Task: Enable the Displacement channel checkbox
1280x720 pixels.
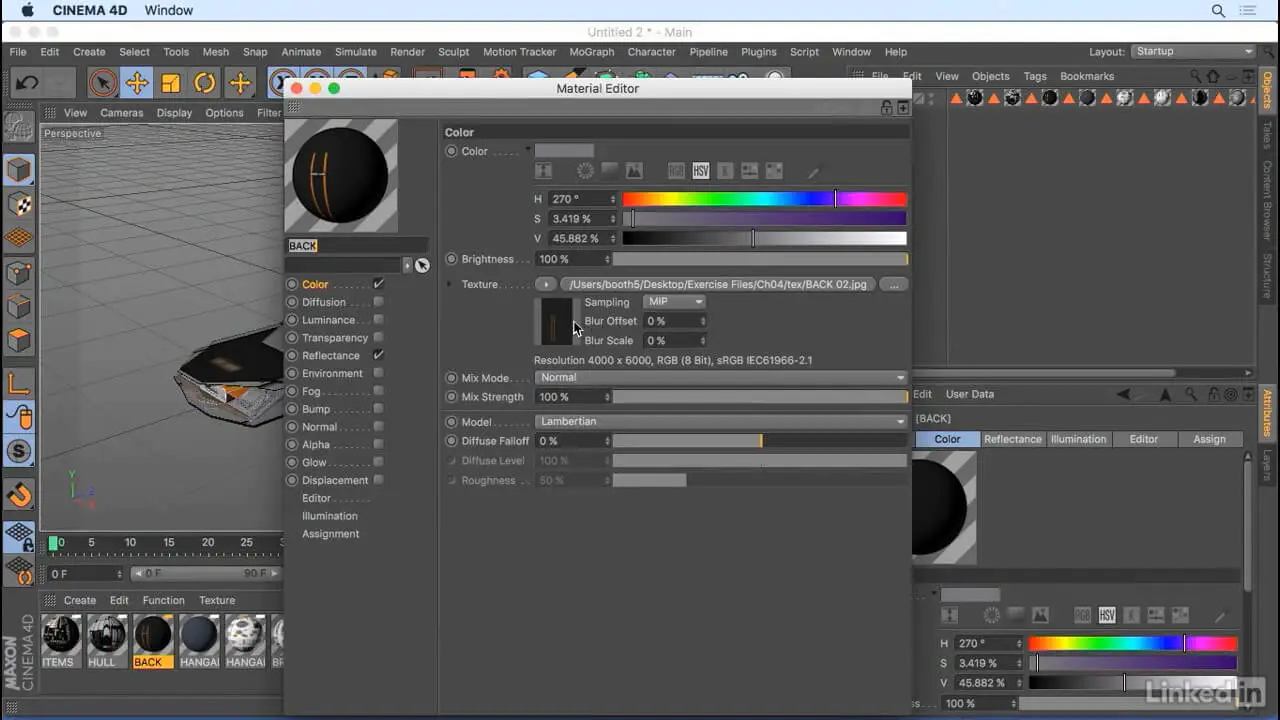Action: (378, 480)
